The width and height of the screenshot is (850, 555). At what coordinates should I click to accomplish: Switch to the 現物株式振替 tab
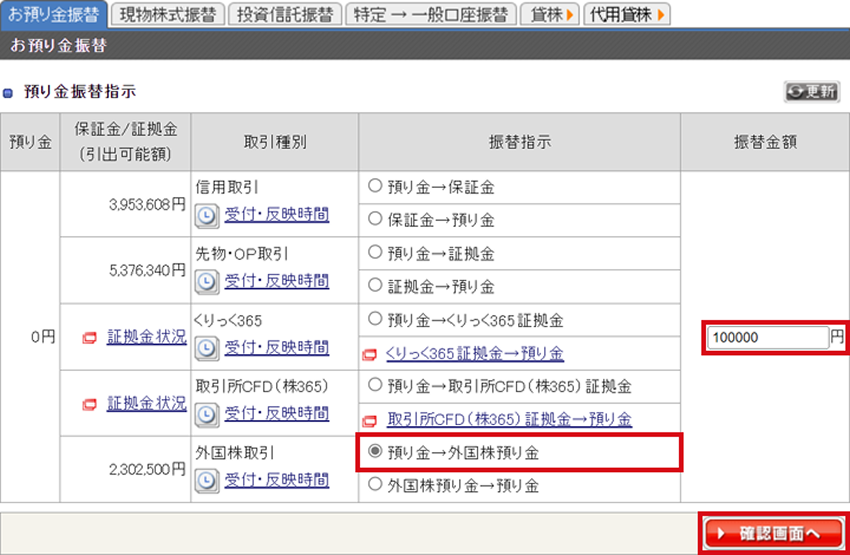tap(165, 15)
